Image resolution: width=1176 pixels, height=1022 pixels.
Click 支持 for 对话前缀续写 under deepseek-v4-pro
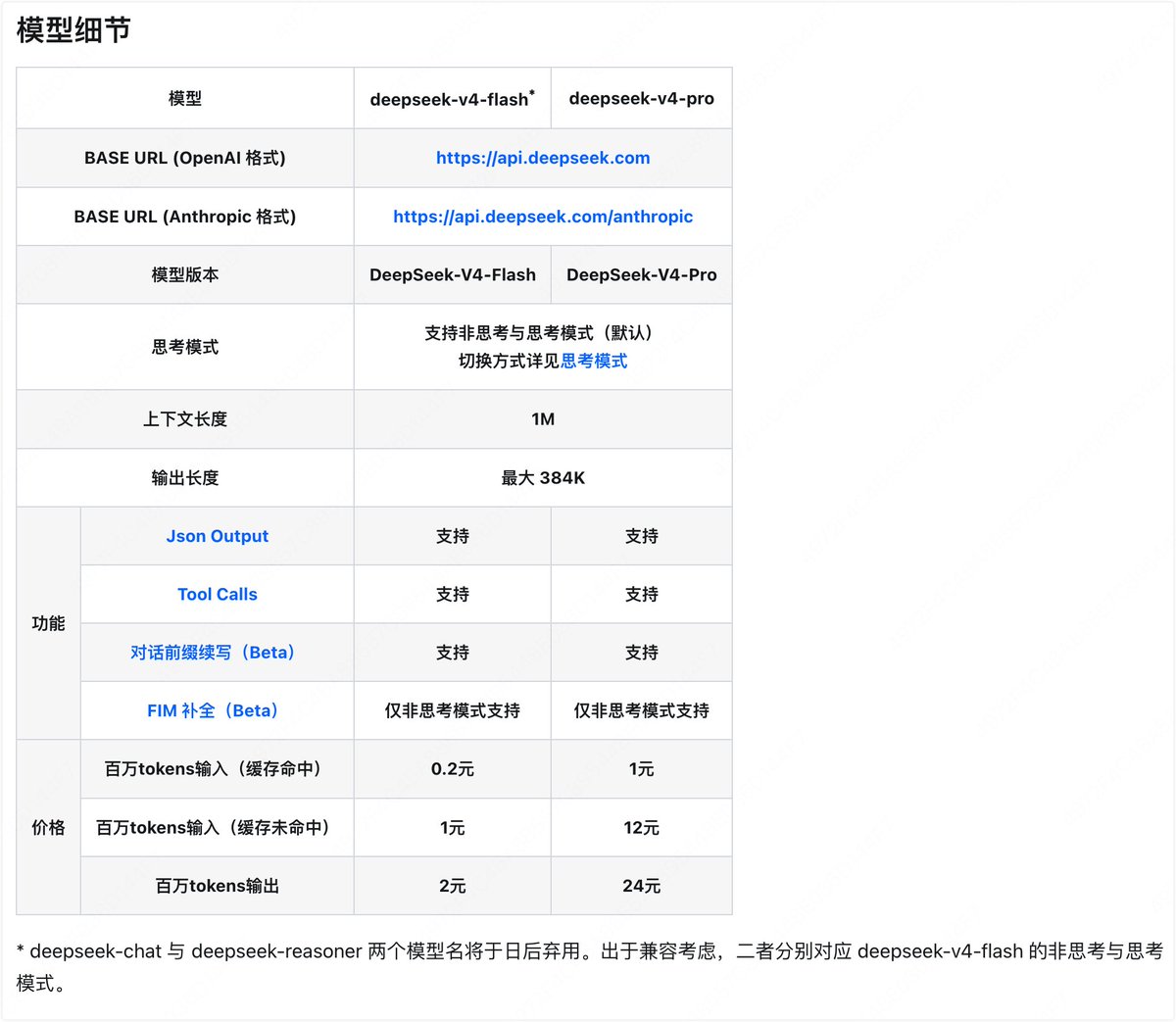642,653
